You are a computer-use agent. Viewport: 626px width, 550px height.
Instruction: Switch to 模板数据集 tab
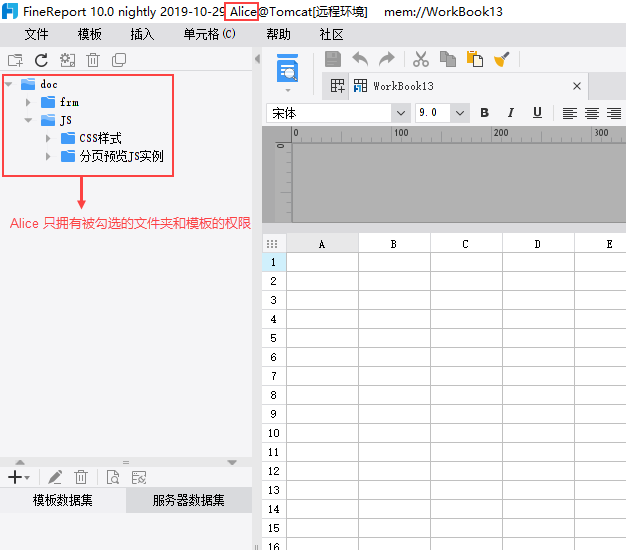pos(63,500)
